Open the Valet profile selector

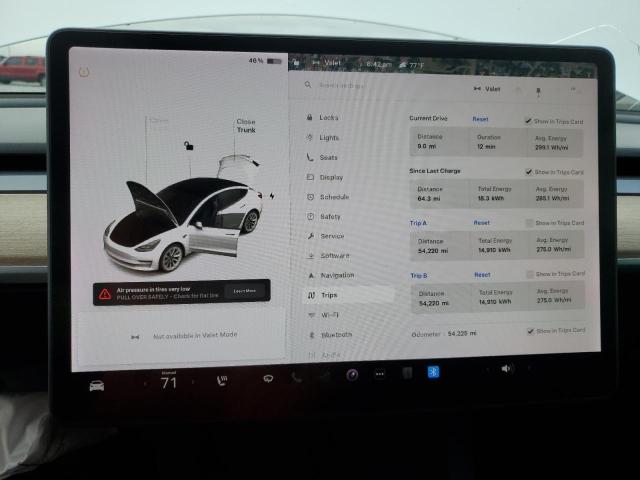(x=485, y=88)
